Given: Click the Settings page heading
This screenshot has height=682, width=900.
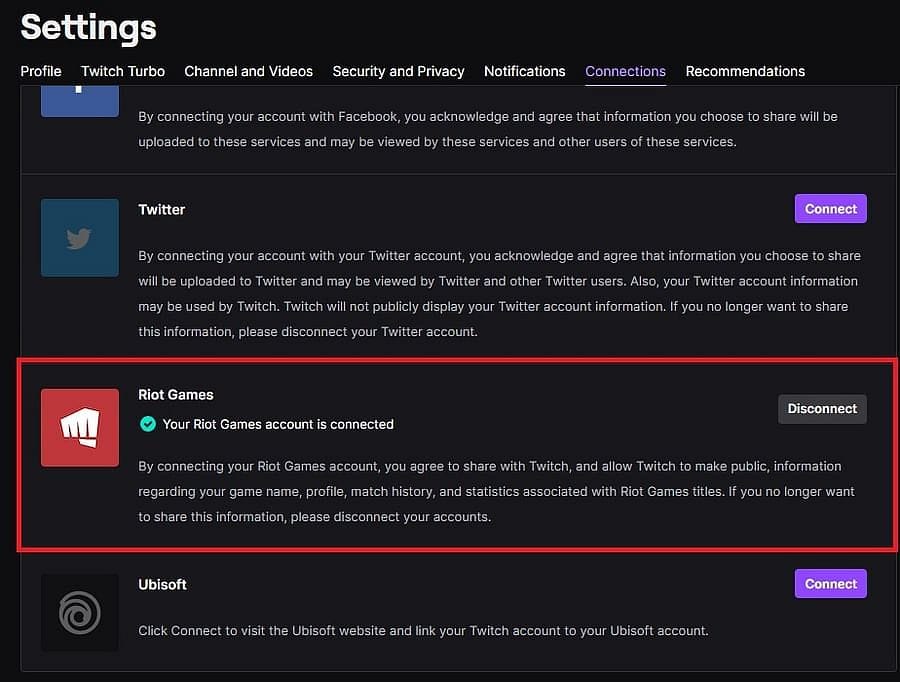Looking at the screenshot, I should 88,28.
